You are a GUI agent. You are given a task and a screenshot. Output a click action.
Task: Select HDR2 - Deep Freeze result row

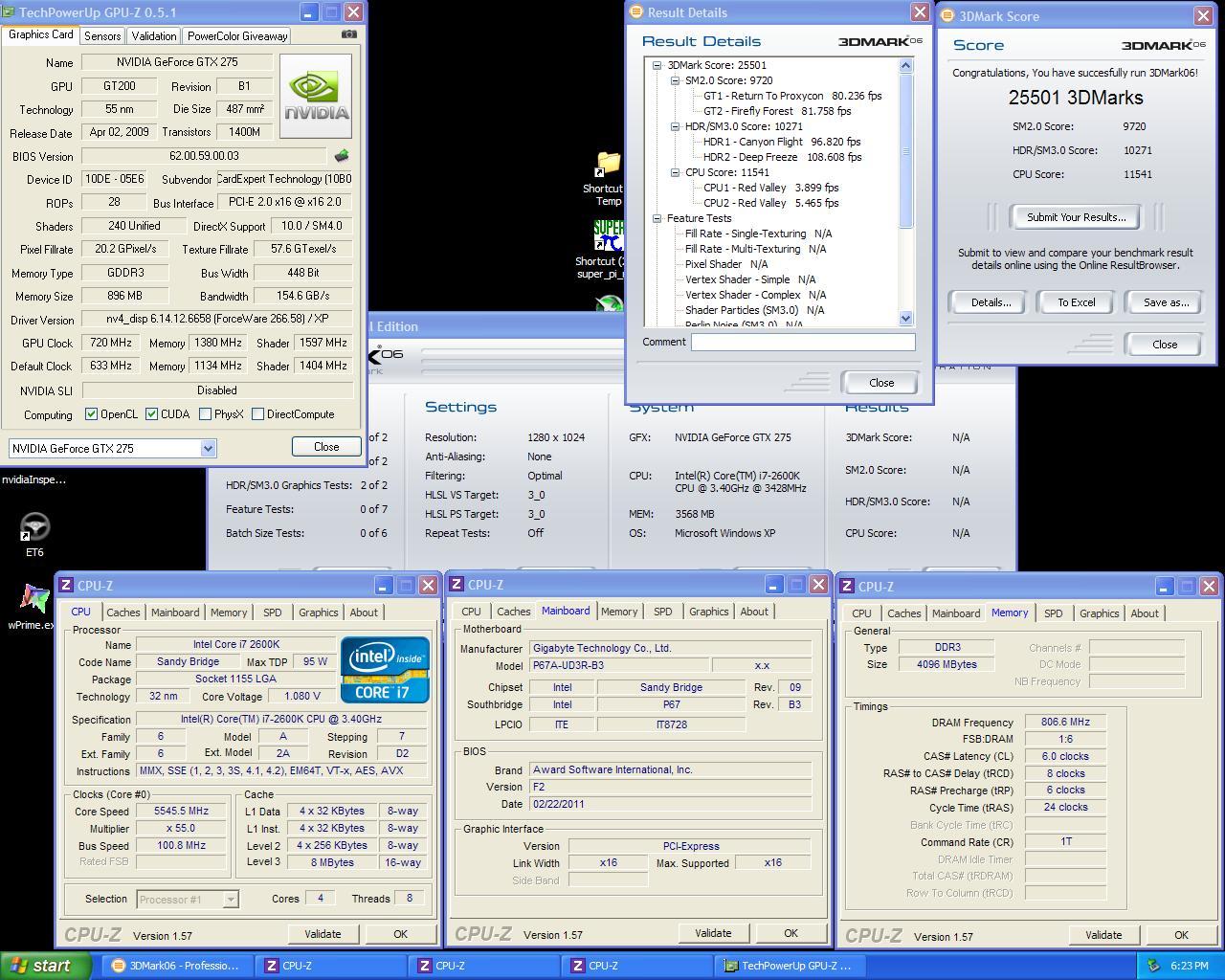pyautogui.click(x=783, y=157)
